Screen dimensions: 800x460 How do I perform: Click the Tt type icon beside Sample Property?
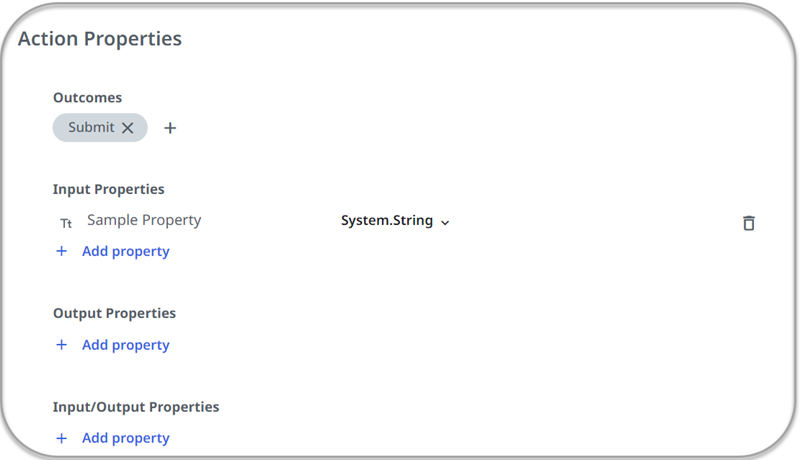coord(66,223)
